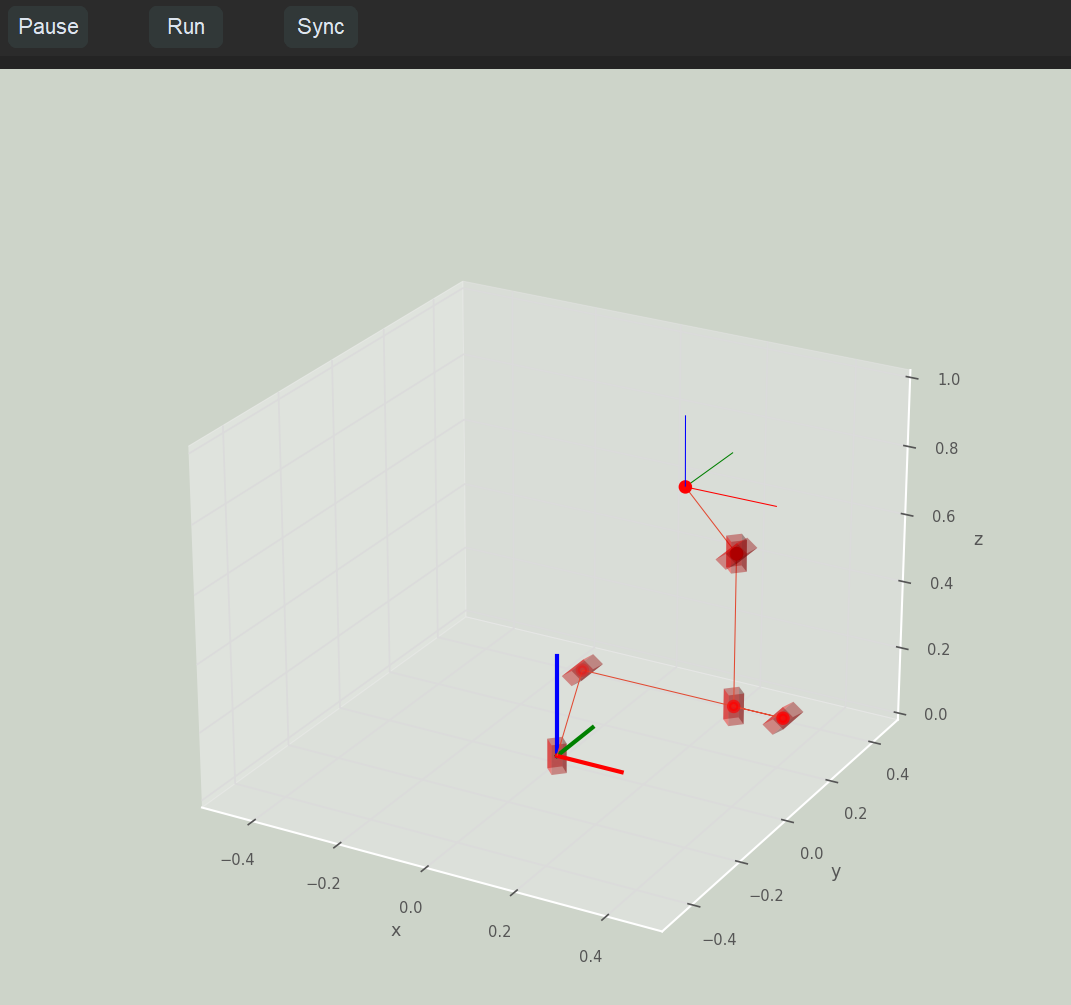Click the Sync button

click(320, 27)
